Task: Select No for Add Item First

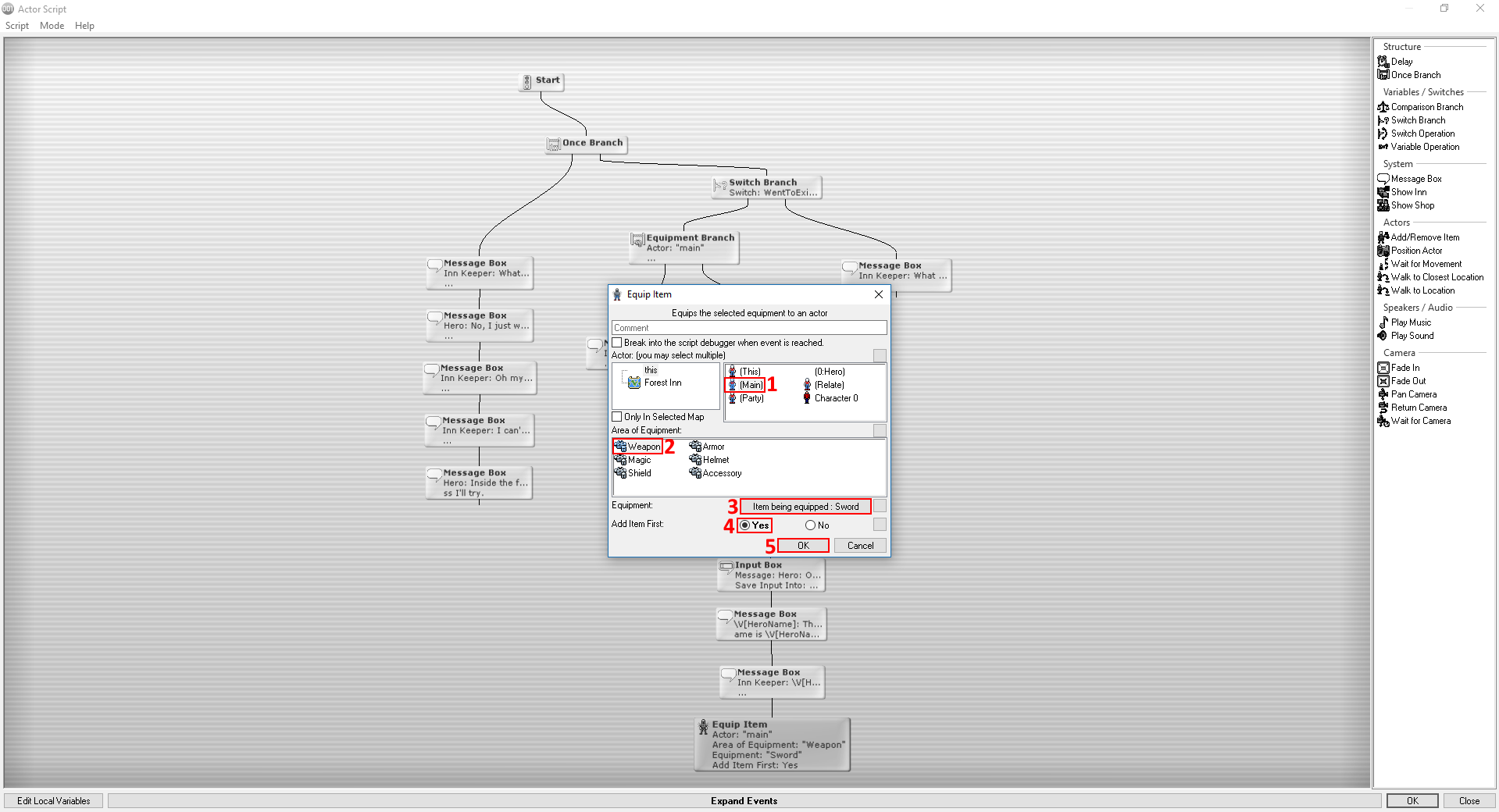Action: point(817,525)
